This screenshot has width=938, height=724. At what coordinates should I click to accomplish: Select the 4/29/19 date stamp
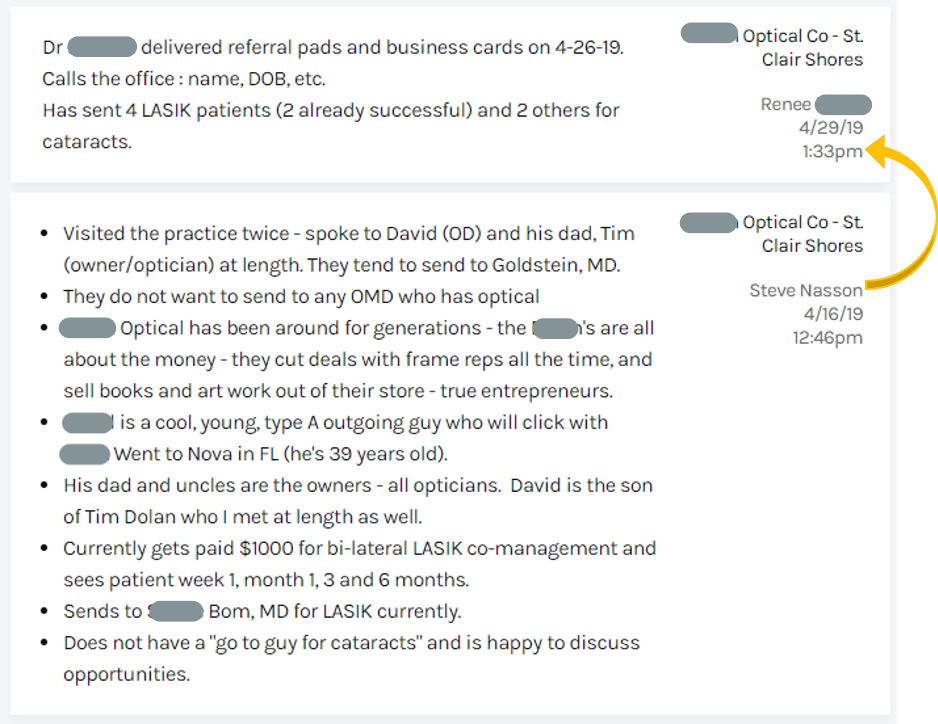[830, 128]
